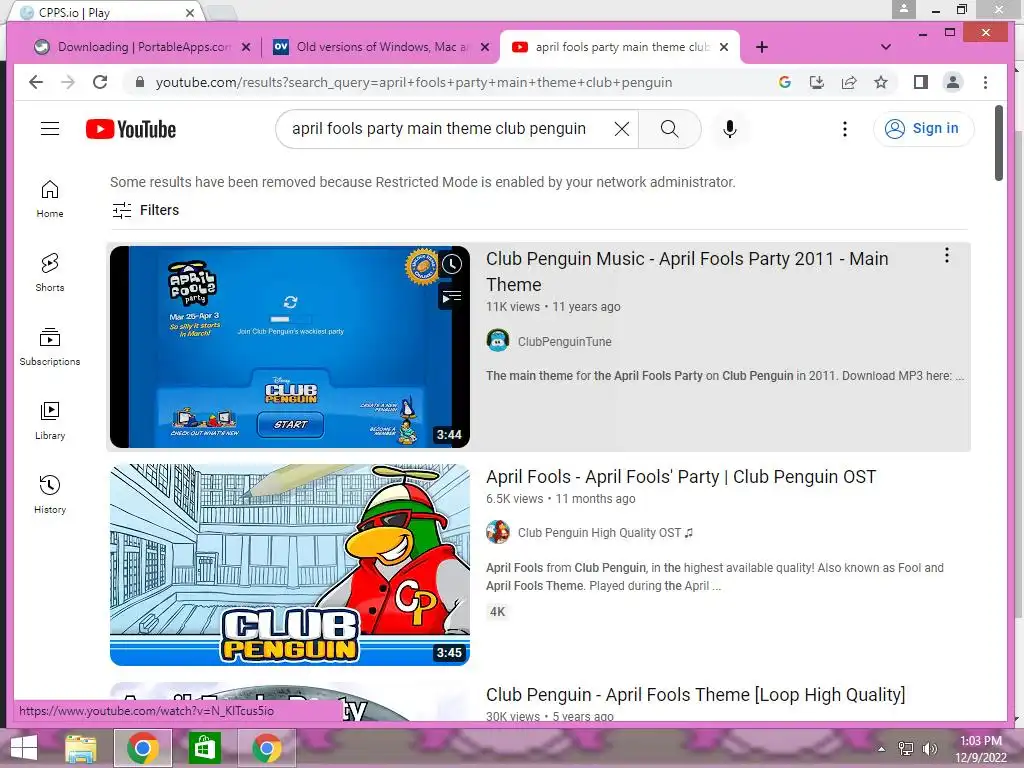Open Club Penguin High Quality OST avatar
The image size is (1024, 768).
click(x=498, y=532)
